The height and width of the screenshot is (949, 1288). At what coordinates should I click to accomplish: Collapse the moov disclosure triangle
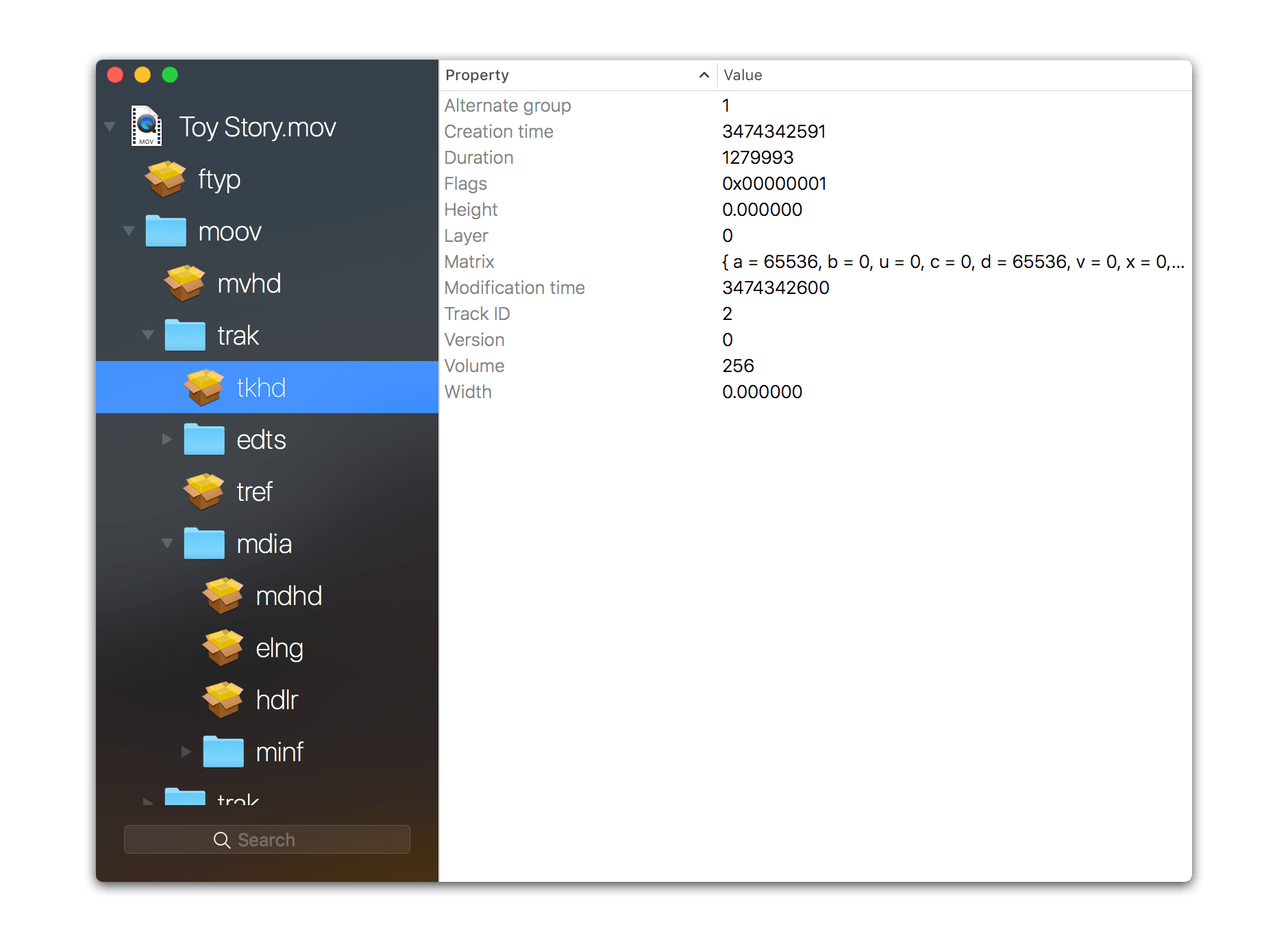pos(128,232)
